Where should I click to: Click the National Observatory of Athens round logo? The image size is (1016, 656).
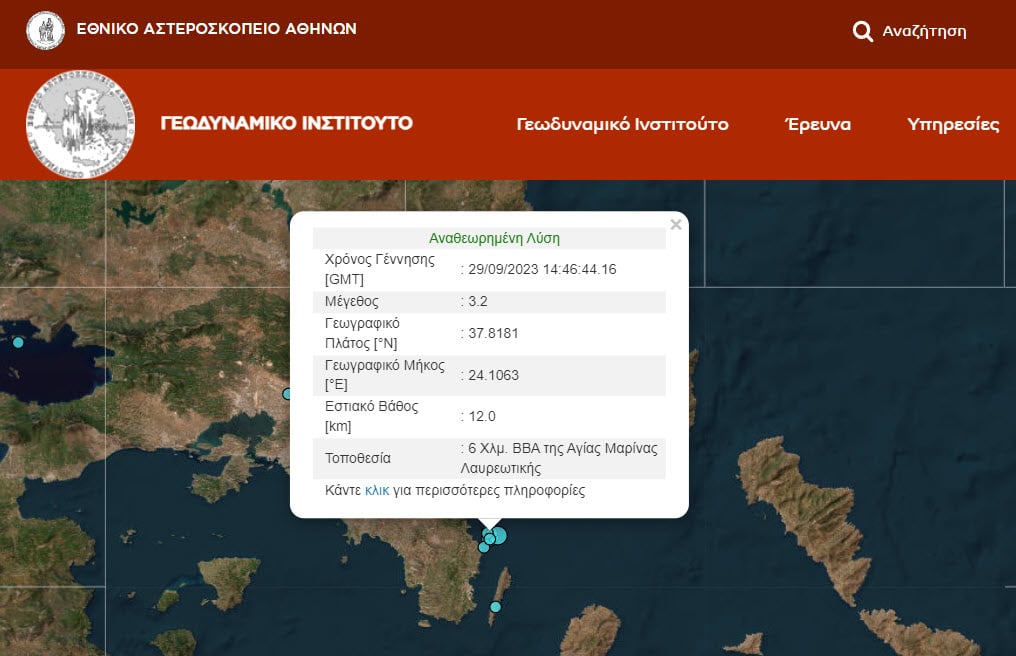[x=45, y=30]
